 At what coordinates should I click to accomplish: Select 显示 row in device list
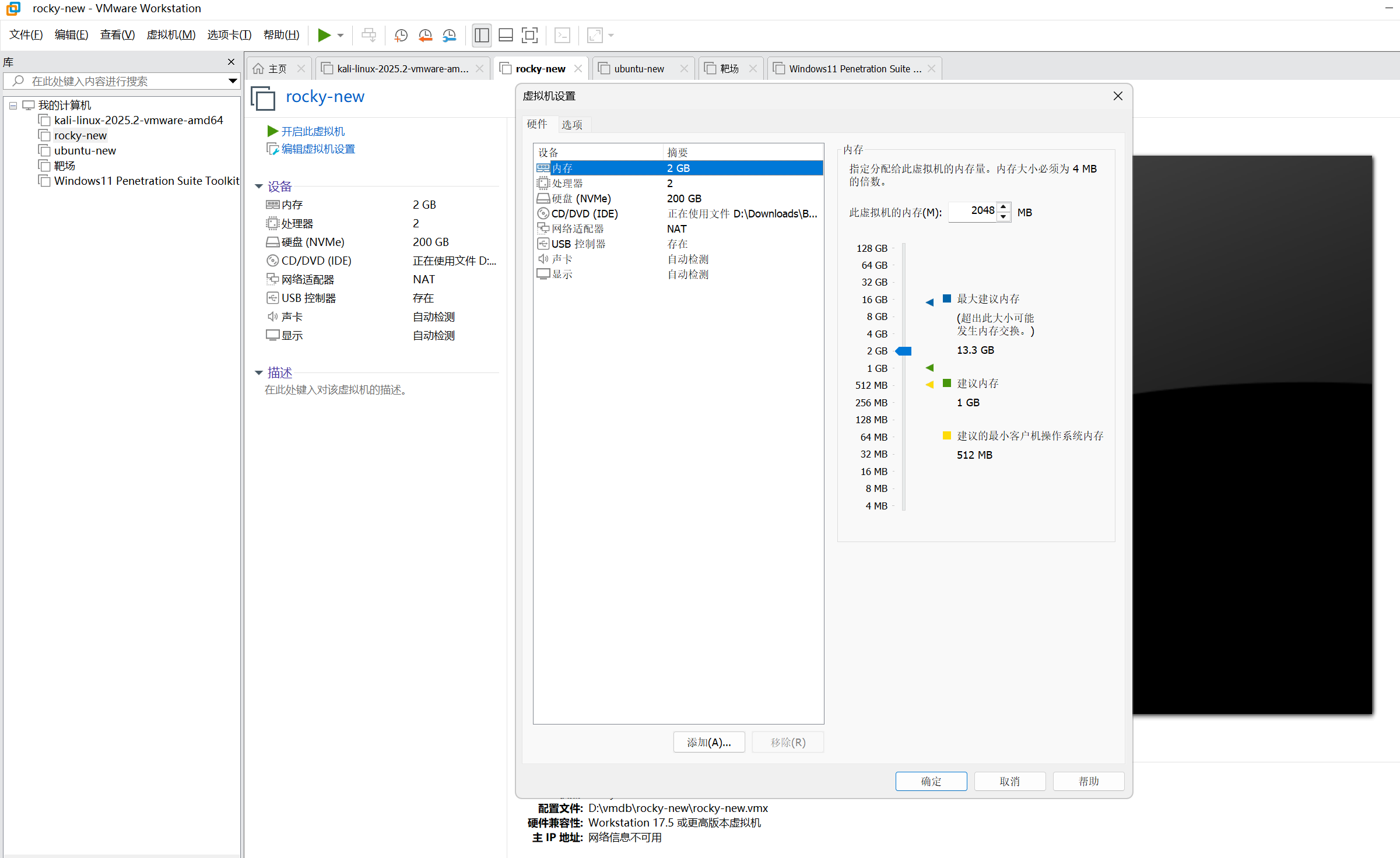pos(679,274)
